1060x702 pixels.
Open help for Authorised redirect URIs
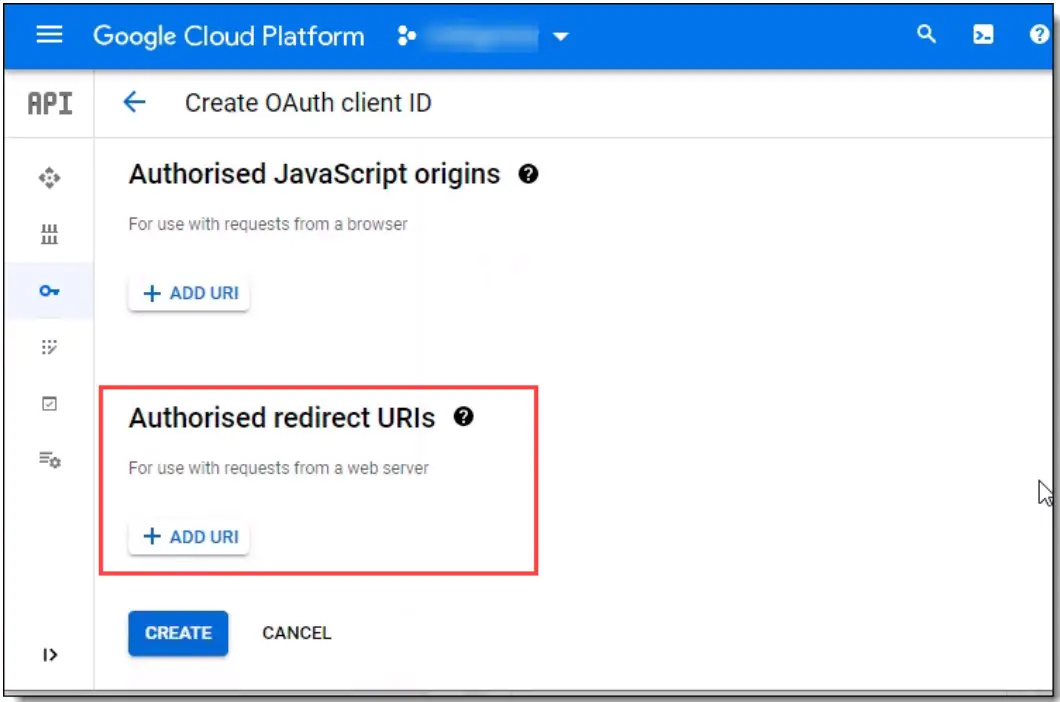(463, 417)
